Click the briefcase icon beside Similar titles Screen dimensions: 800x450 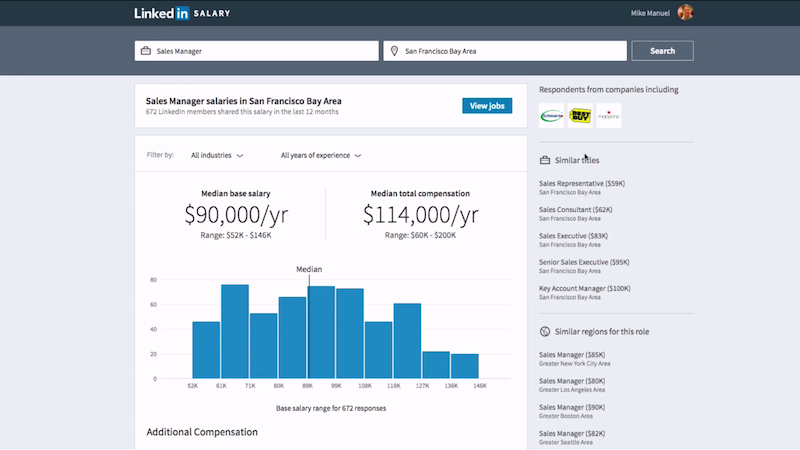pos(545,160)
